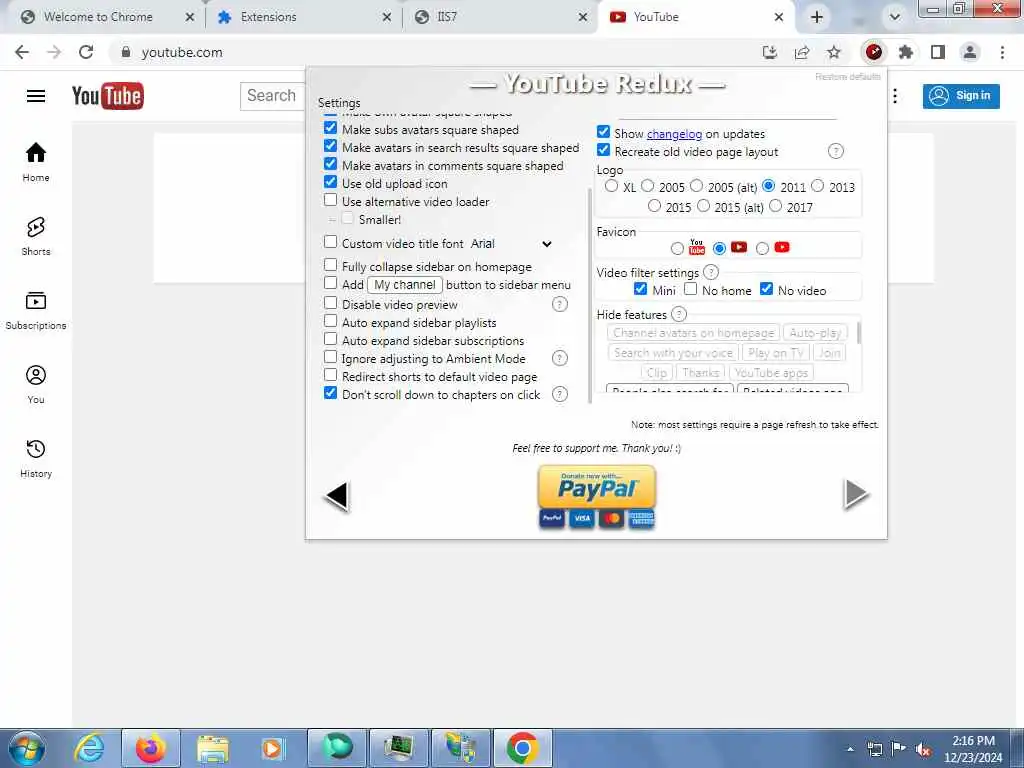1024x768 pixels.
Task: Open help for Ignore adjusting Ambient Mode
Action: pyautogui.click(x=560, y=358)
